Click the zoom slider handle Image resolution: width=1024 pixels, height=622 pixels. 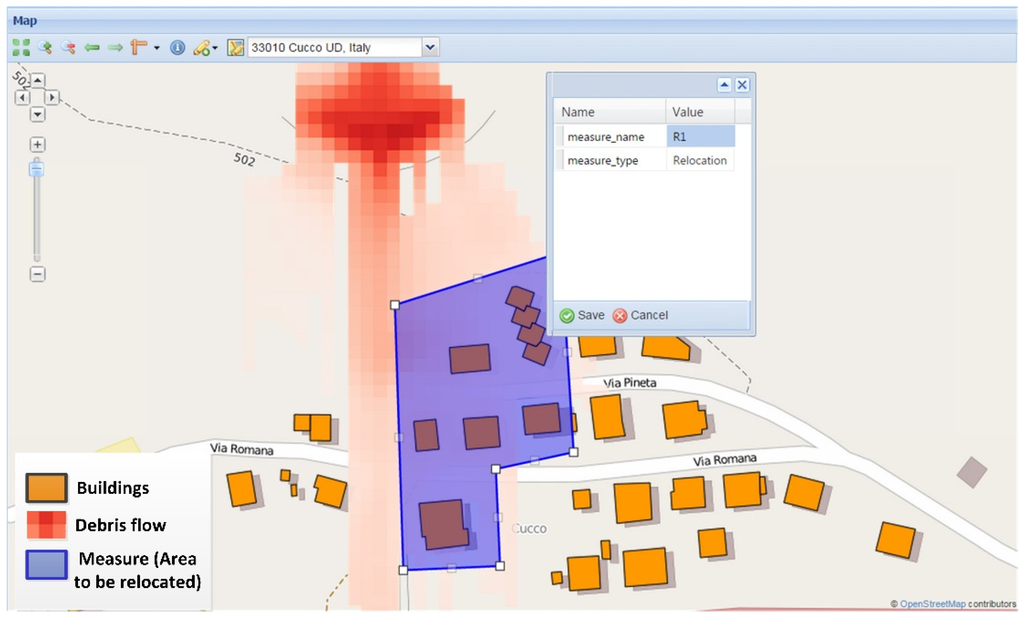click(37, 169)
